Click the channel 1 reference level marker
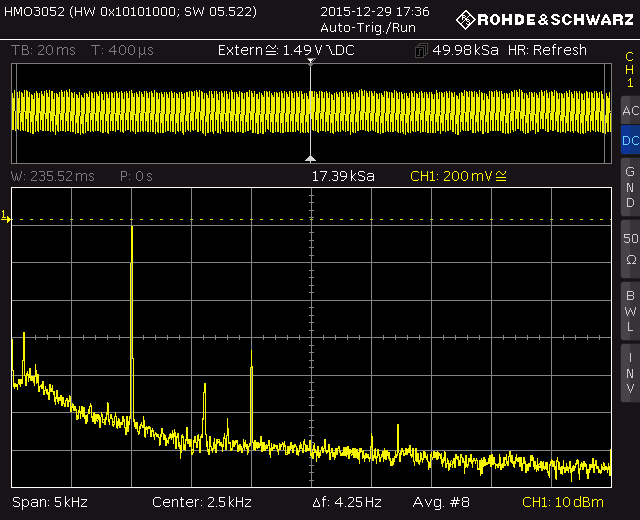The width and height of the screenshot is (640, 520). (x=5, y=216)
